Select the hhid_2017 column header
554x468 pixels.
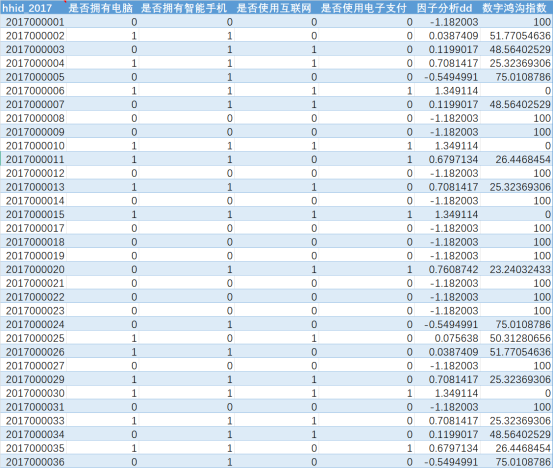click(x=34, y=8)
